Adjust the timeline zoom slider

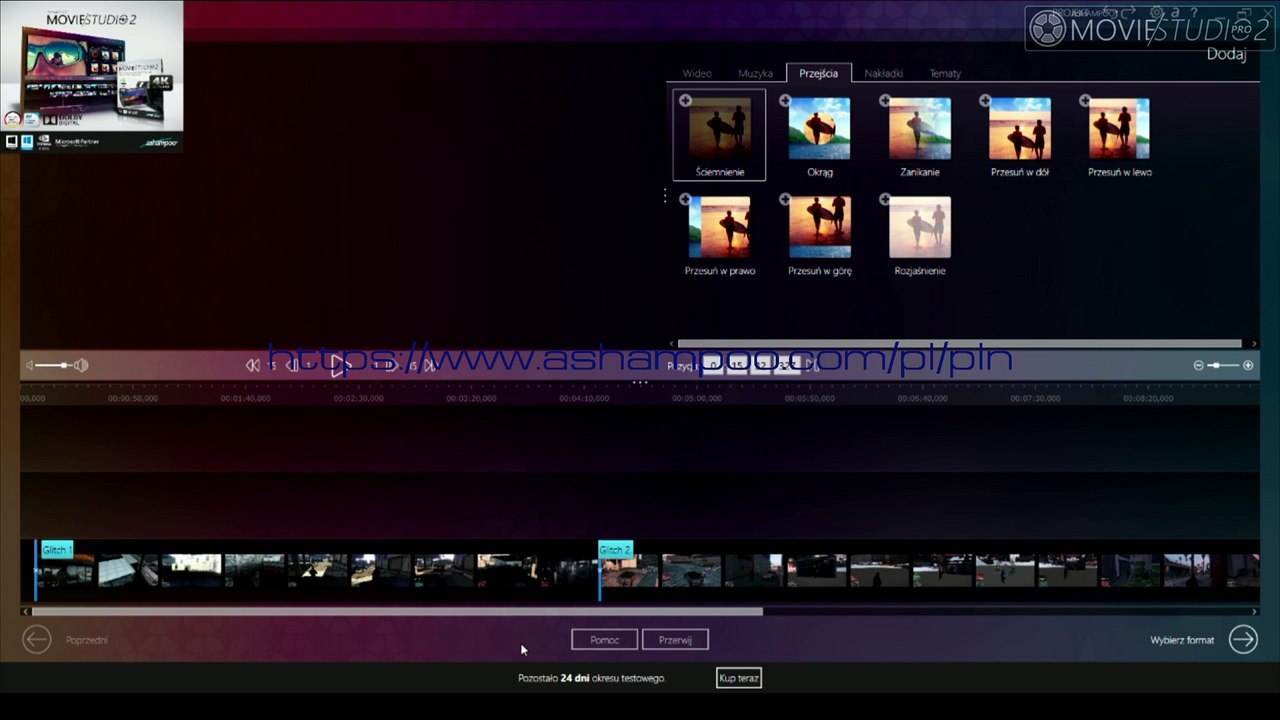click(1215, 365)
